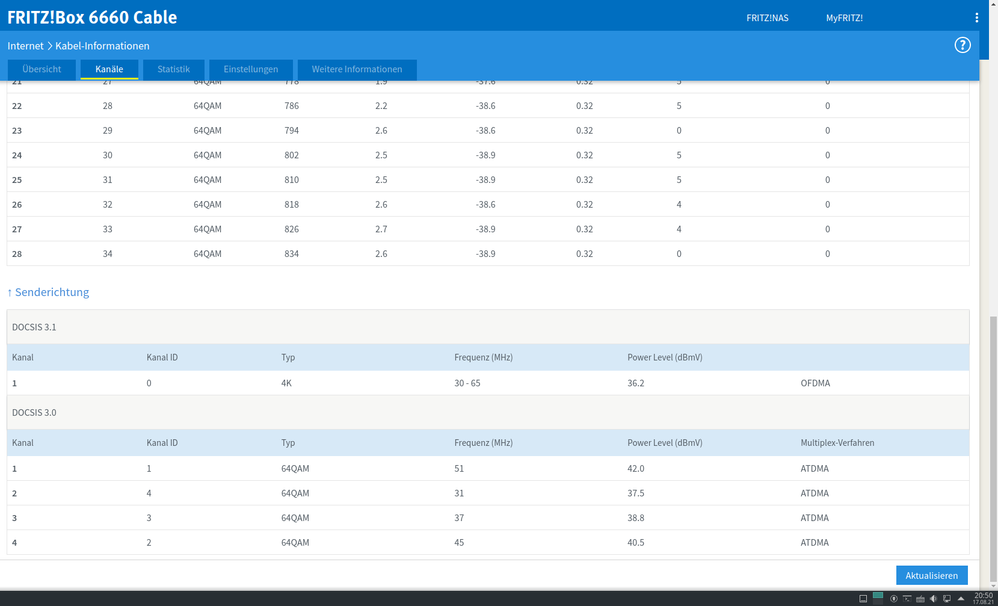Open the Weitere Informationen tab
Screen dimensions: 998x606
(x=357, y=69)
